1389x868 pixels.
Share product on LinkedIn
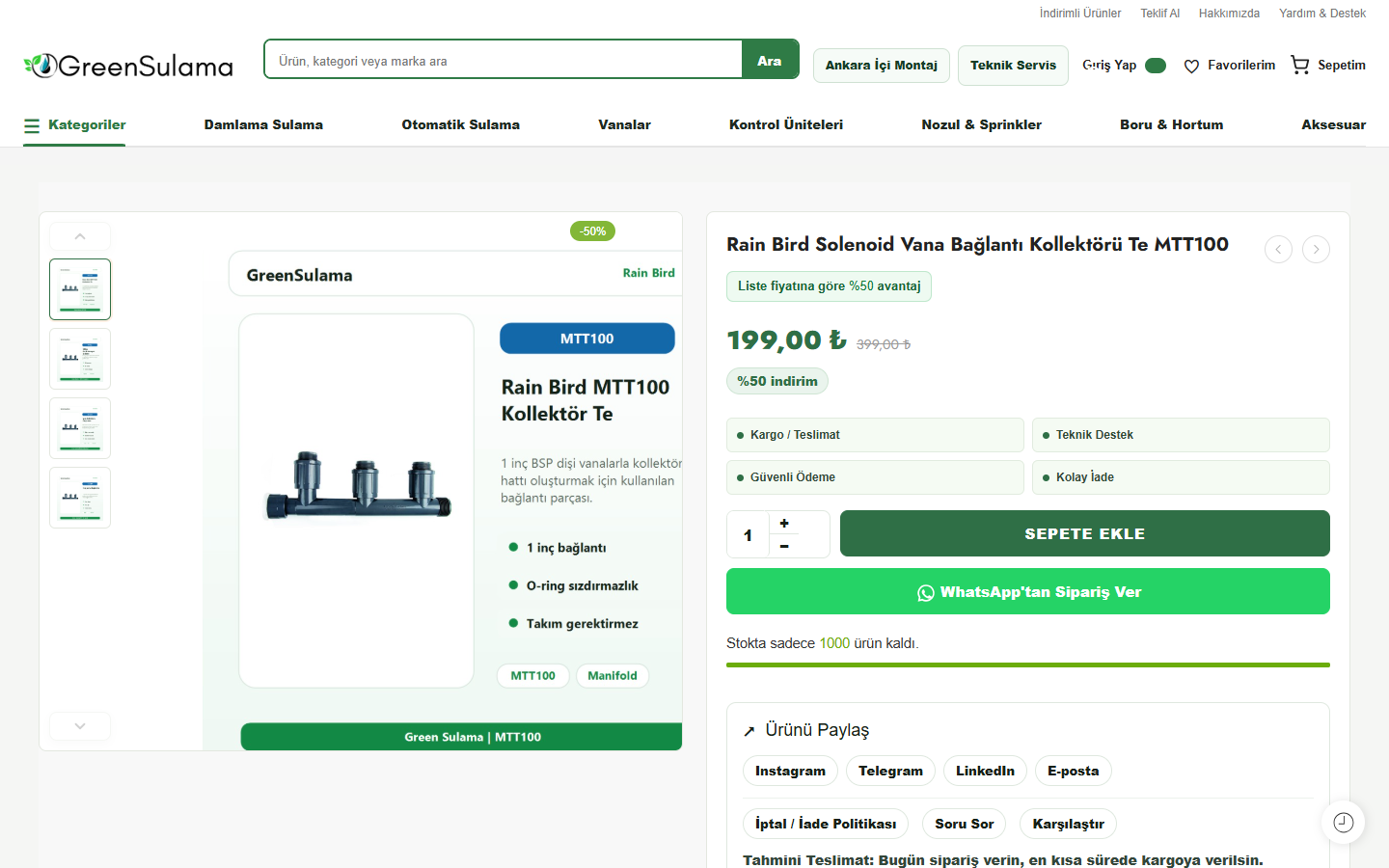(985, 771)
